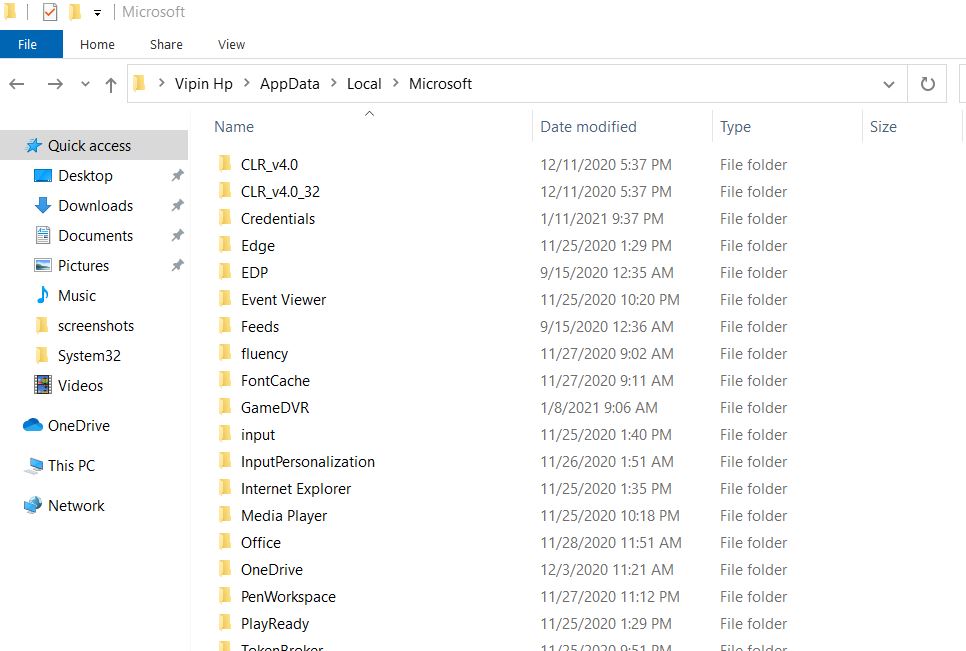
Task: Click Vipin Hp in the address breadcrumb
Action: (x=203, y=84)
